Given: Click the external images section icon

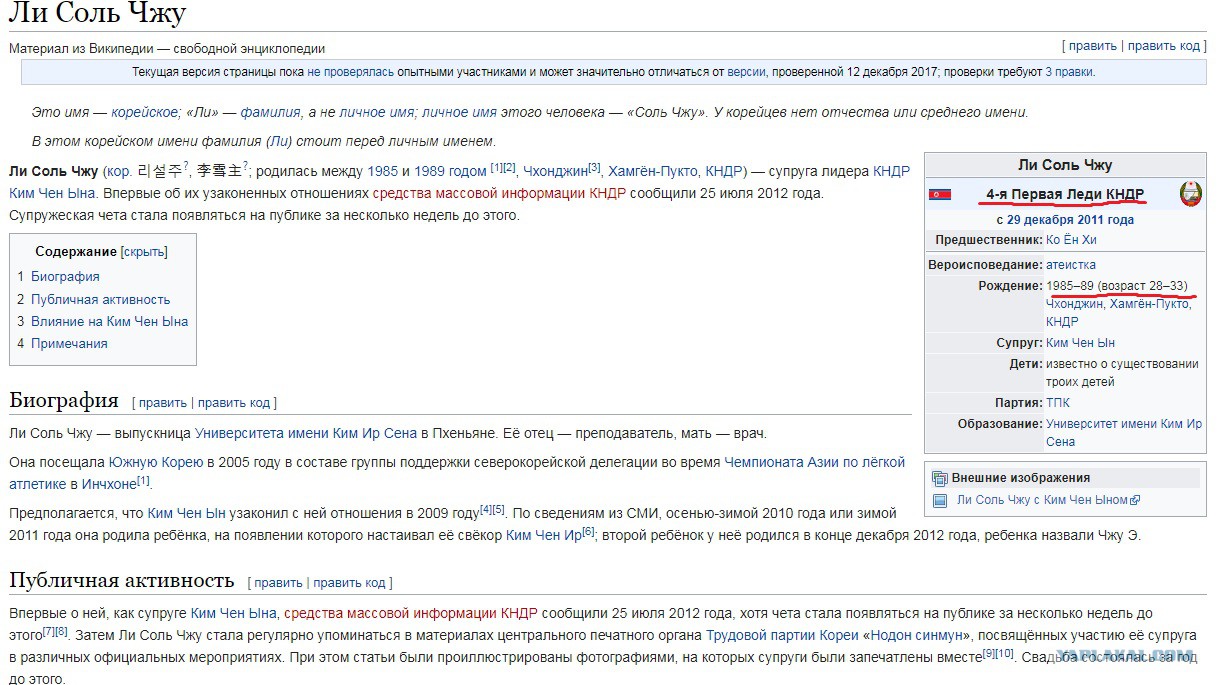Looking at the screenshot, I should tap(940, 478).
